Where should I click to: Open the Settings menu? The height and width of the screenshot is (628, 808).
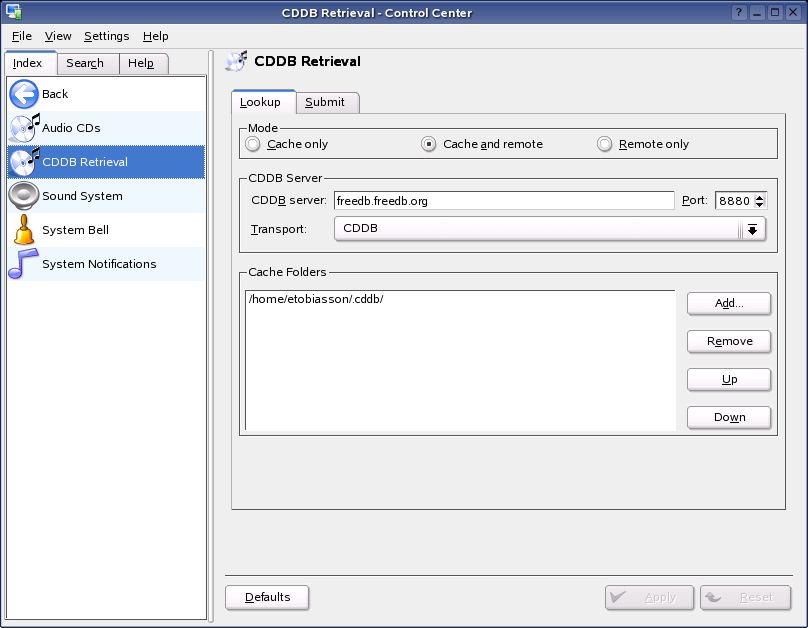[107, 36]
